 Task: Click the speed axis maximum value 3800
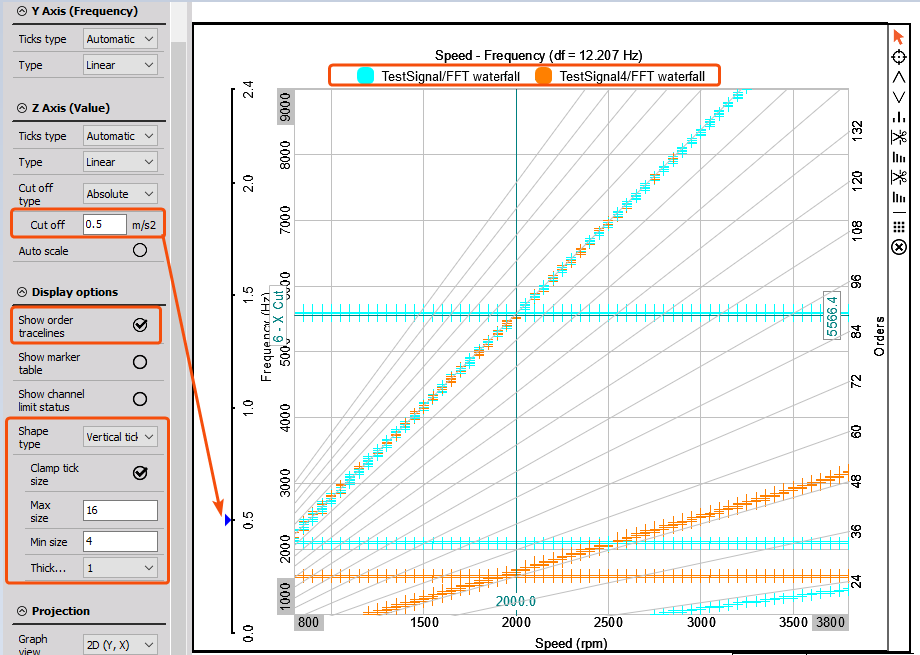[x=830, y=622]
